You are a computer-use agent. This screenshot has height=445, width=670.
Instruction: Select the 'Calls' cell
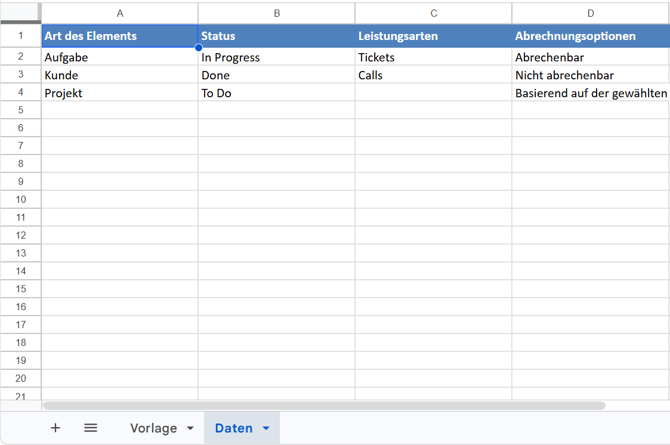[434, 75]
